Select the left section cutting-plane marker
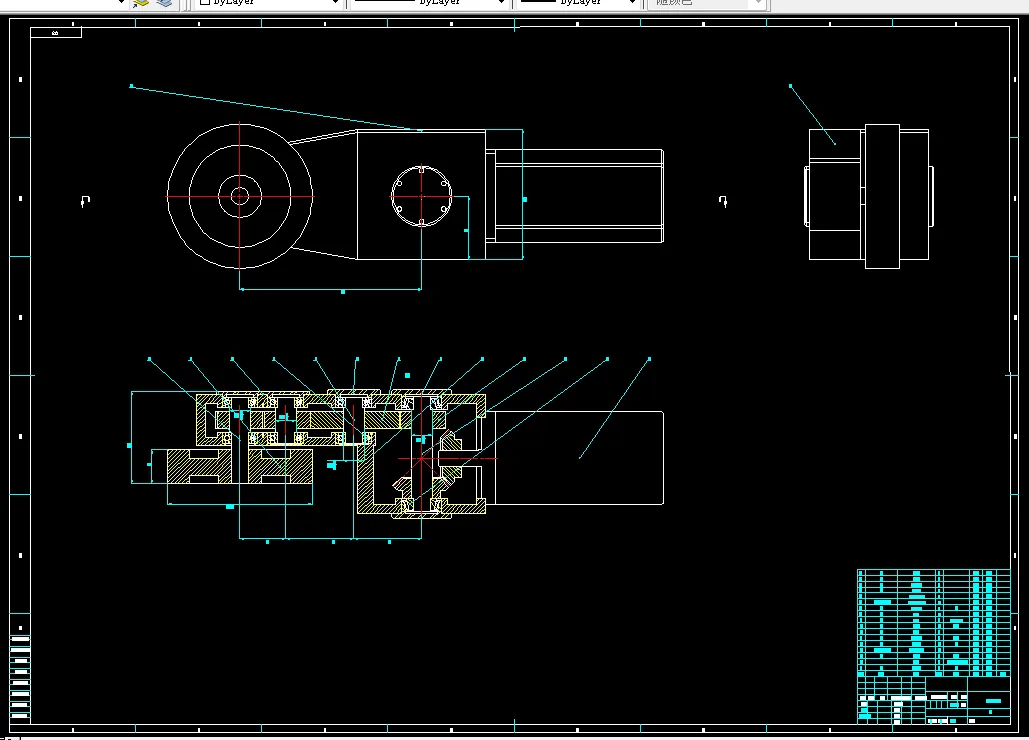The image size is (1029, 740). pyautogui.click(x=85, y=201)
